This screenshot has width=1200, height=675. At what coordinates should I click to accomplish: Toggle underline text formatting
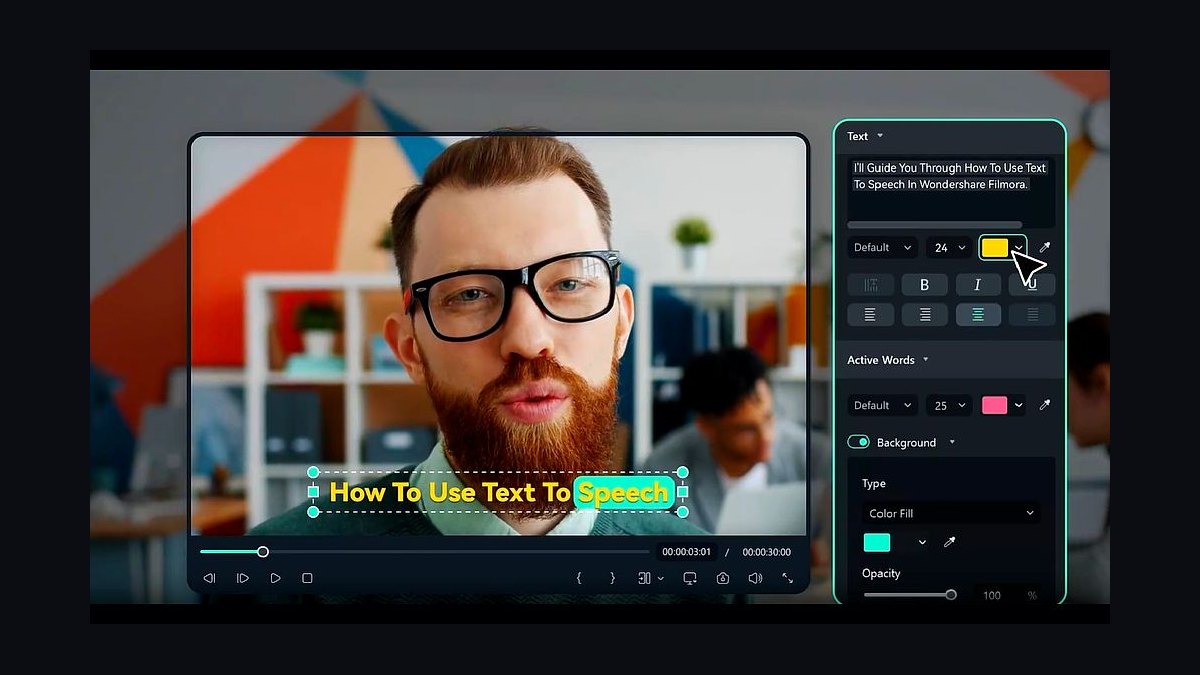pos(1033,285)
